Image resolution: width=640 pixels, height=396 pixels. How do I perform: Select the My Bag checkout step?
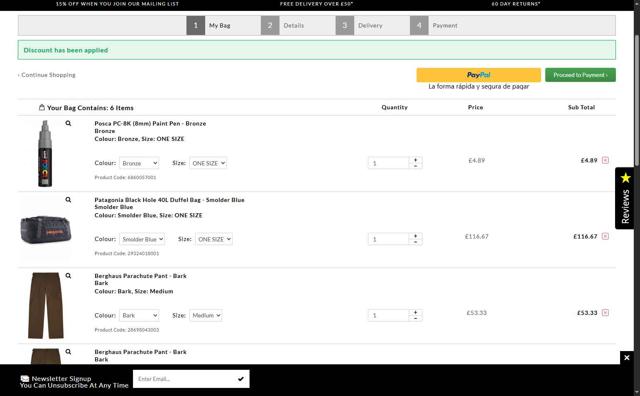click(x=209, y=25)
